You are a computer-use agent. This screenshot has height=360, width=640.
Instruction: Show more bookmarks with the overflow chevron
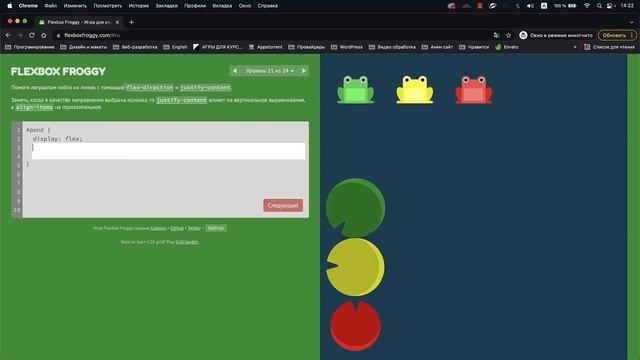[x=575, y=47]
